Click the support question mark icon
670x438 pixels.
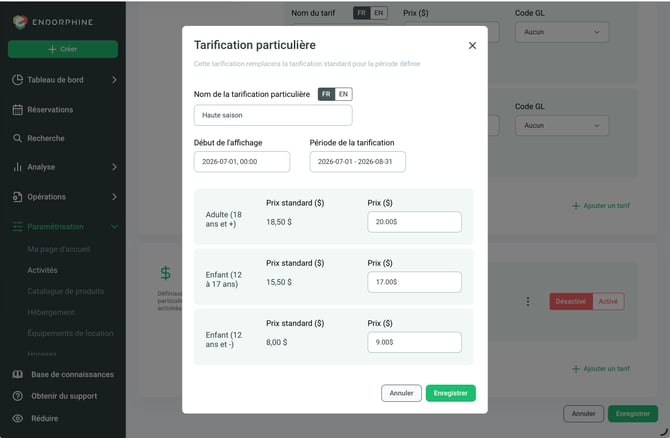(x=18, y=397)
